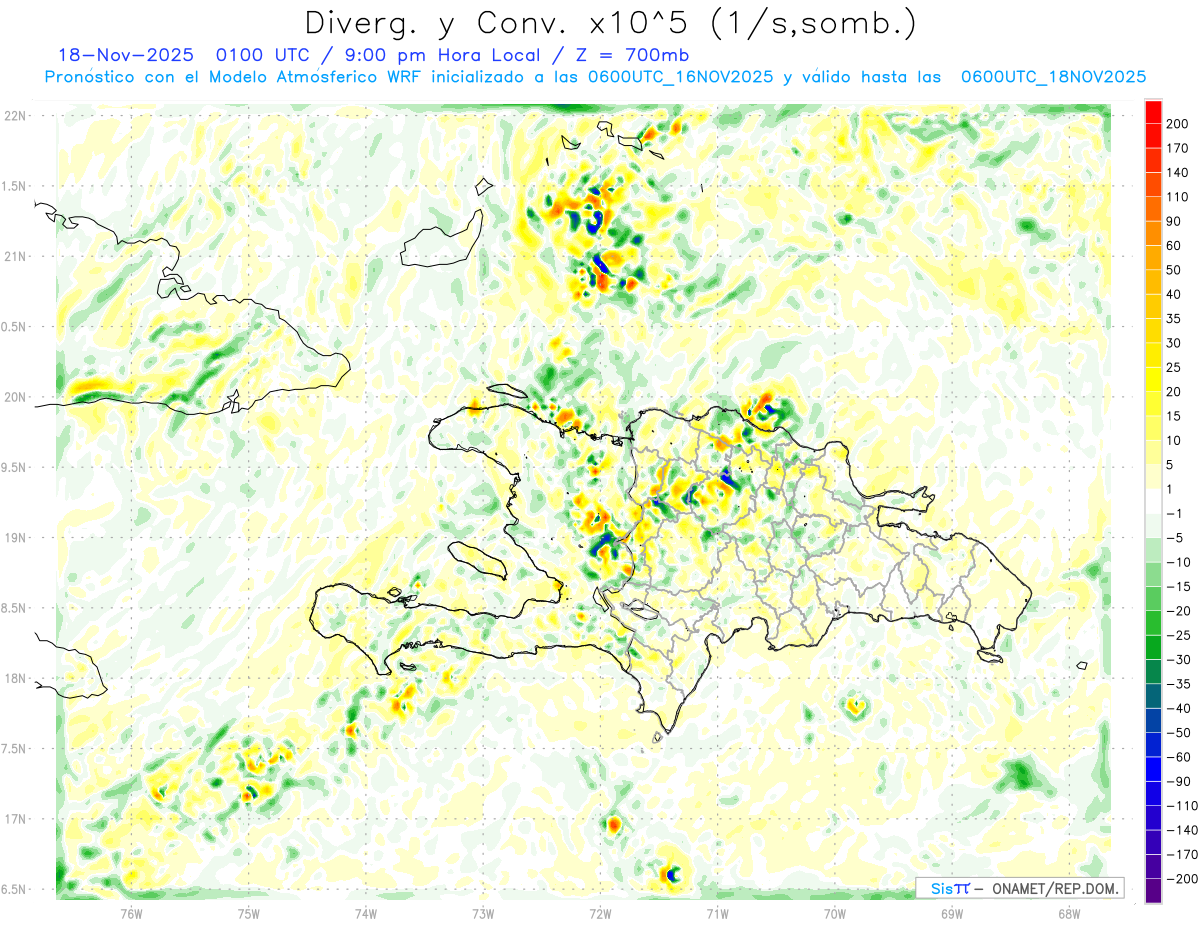Click the "20N" latitude label
The width and height of the screenshot is (1200, 927).
coord(15,397)
